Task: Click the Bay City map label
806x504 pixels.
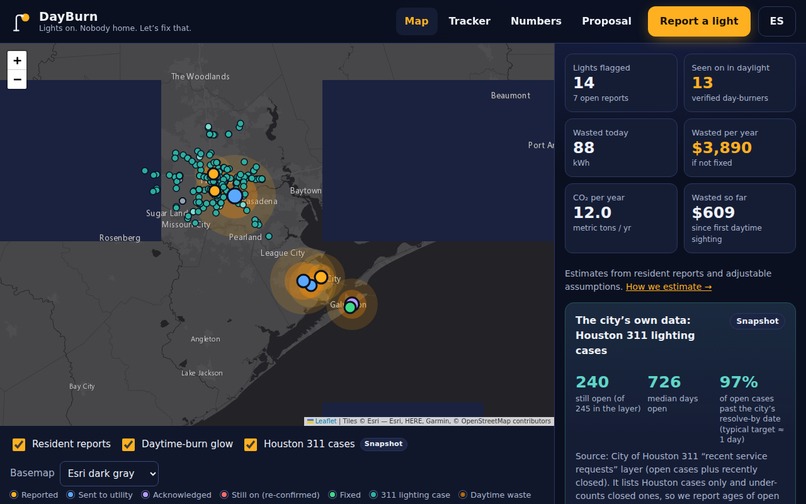Action: click(82, 386)
